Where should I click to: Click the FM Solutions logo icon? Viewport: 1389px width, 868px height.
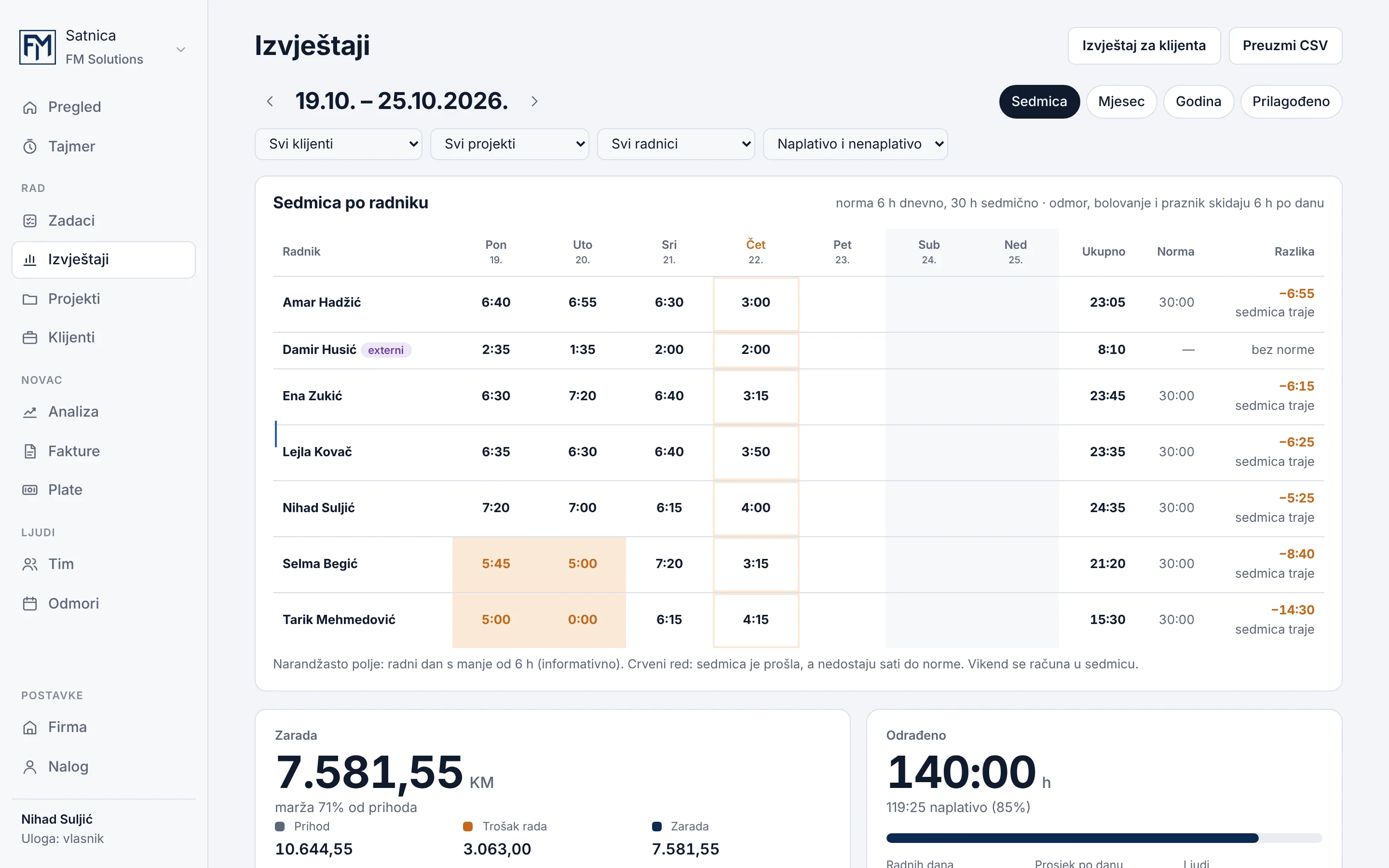coord(37,47)
